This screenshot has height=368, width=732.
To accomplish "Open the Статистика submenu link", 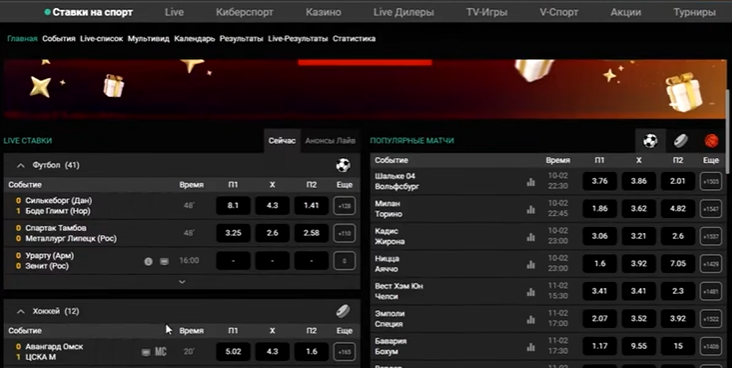I will 354,39.
